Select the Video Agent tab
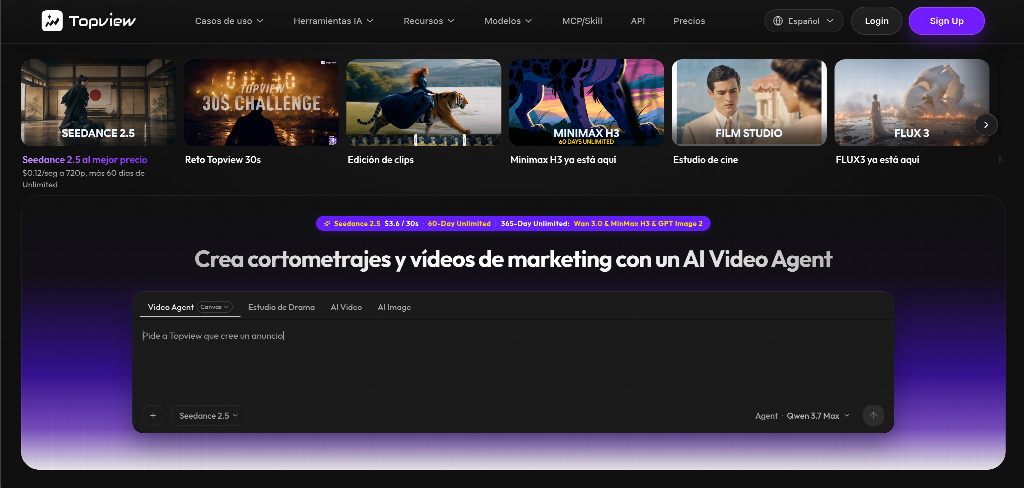1024x488 pixels. (170, 307)
